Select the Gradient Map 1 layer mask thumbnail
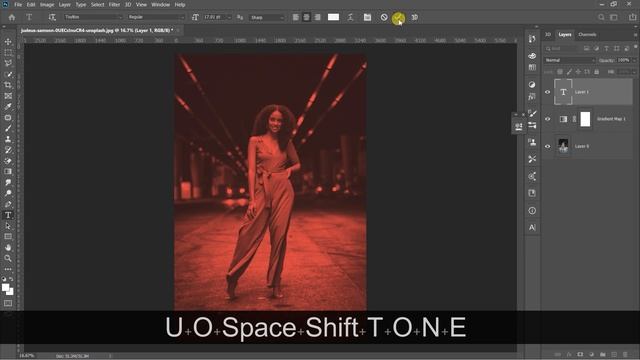 [x=585, y=119]
